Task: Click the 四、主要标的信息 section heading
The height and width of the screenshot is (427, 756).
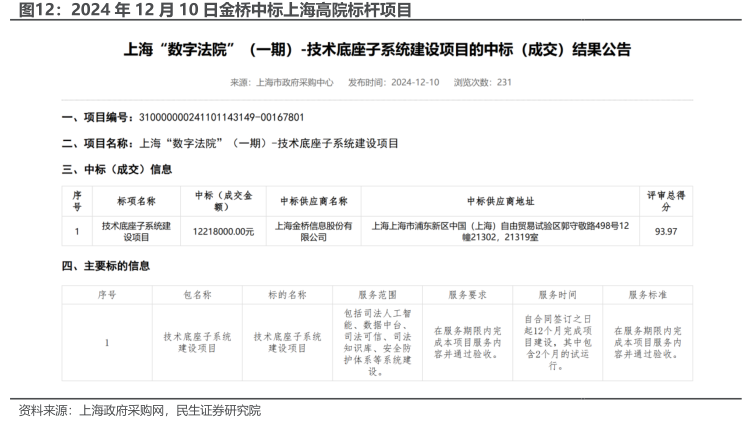Action: coord(106,266)
